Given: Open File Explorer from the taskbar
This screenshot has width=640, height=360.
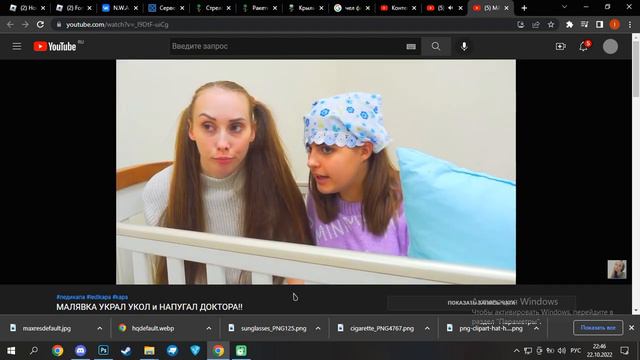Looking at the screenshot, I should tap(149, 351).
